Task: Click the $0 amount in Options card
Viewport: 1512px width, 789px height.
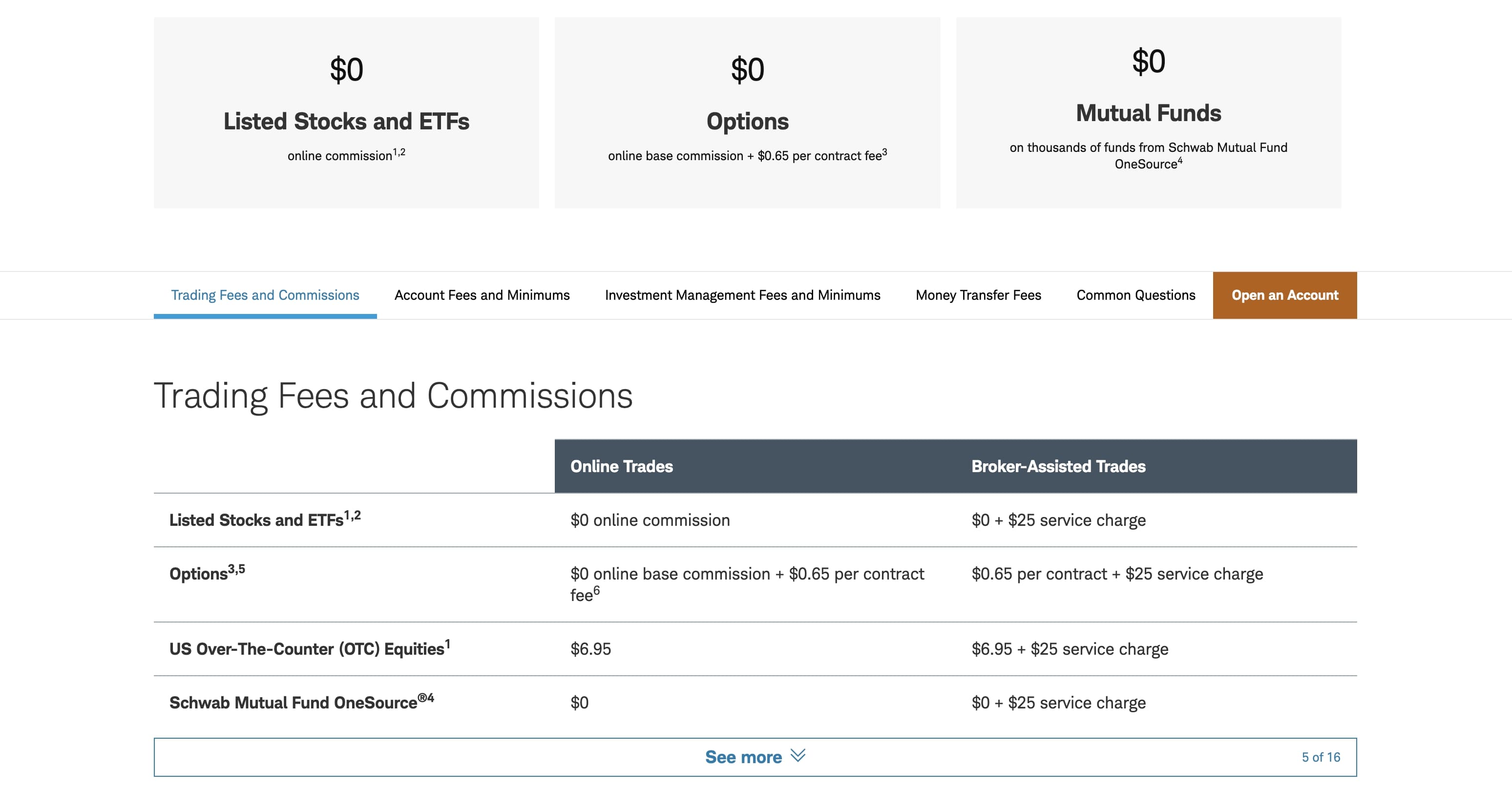Action: 747,70
